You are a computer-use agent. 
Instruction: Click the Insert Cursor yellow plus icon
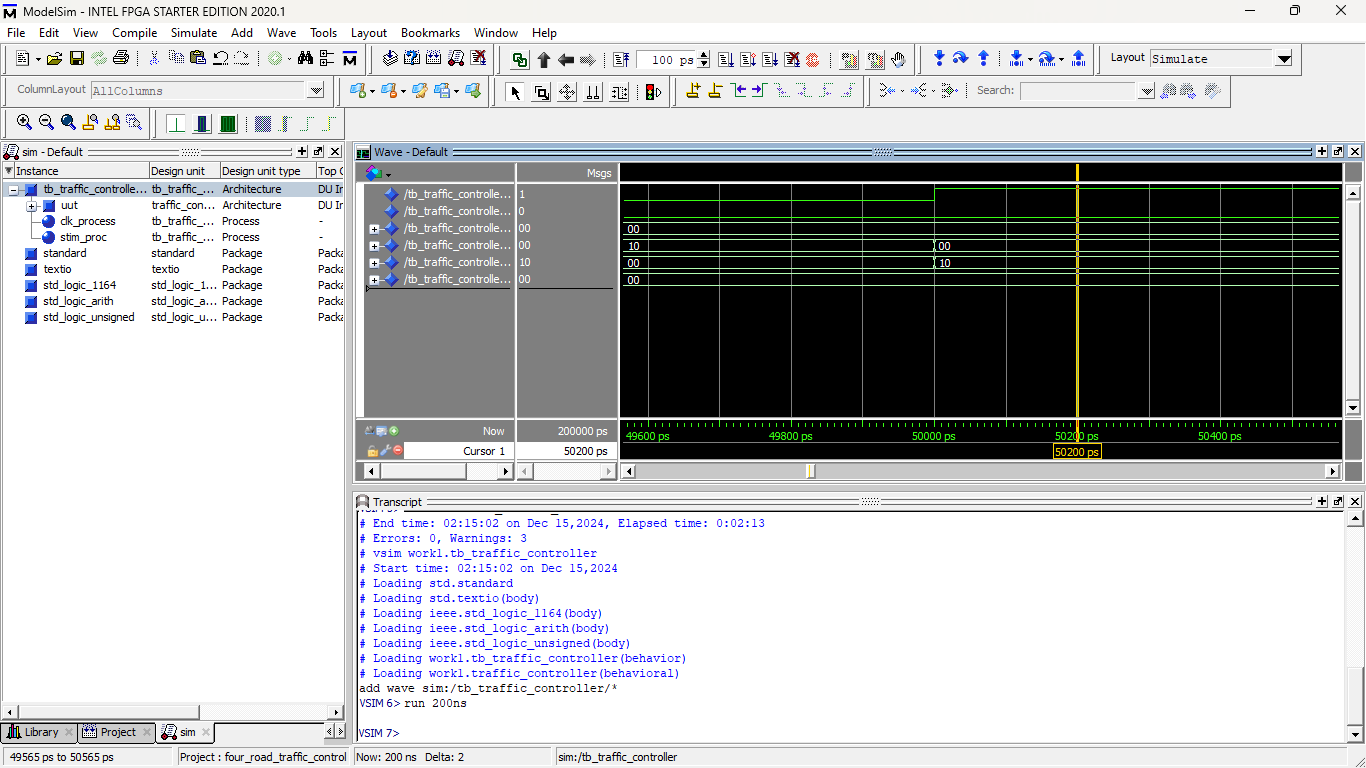click(x=694, y=91)
